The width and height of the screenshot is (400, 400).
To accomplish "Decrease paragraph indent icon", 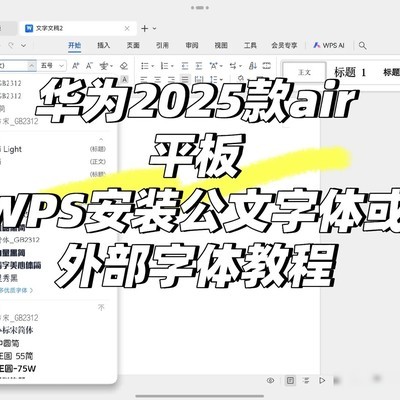I will (x=185, y=66).
